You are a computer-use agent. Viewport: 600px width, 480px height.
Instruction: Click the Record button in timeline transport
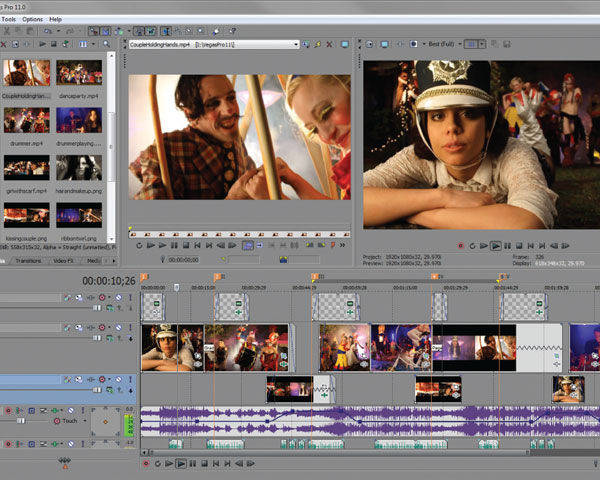coord(147,463)
